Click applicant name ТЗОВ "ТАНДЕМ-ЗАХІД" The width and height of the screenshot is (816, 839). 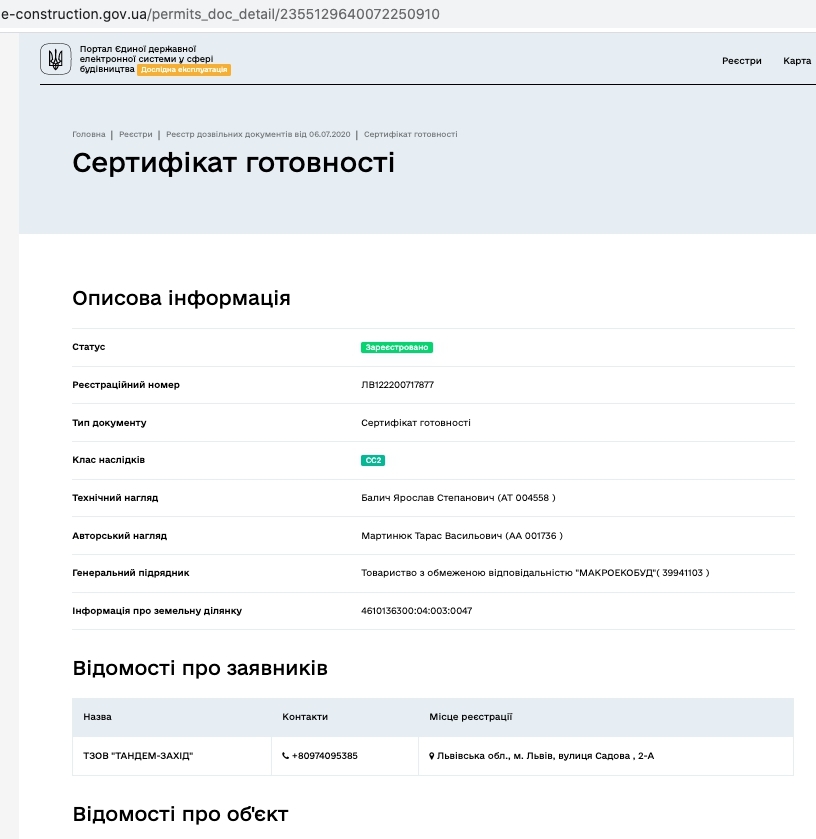138,756
